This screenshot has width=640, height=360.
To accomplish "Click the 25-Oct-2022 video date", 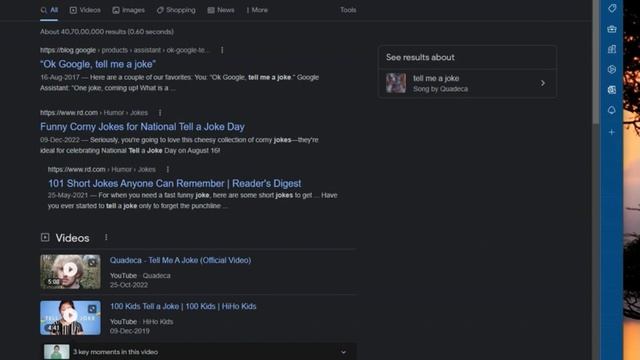I will [129, 285].
